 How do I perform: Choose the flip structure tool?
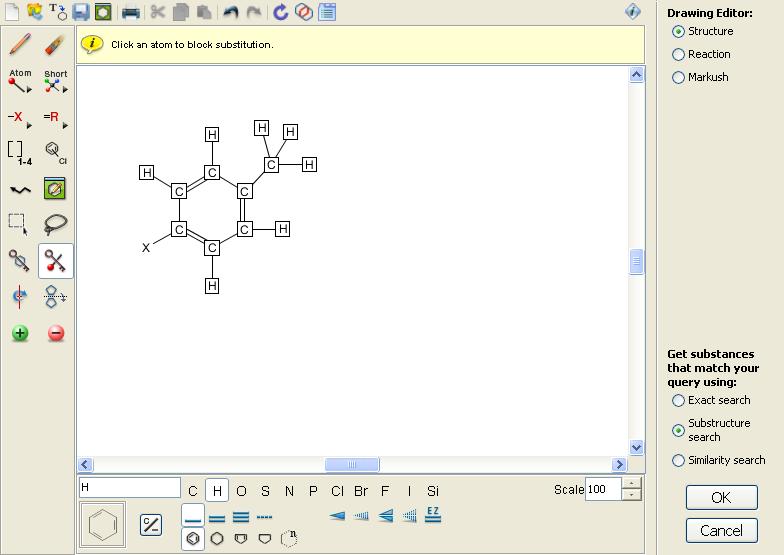[x=55, y=296]
